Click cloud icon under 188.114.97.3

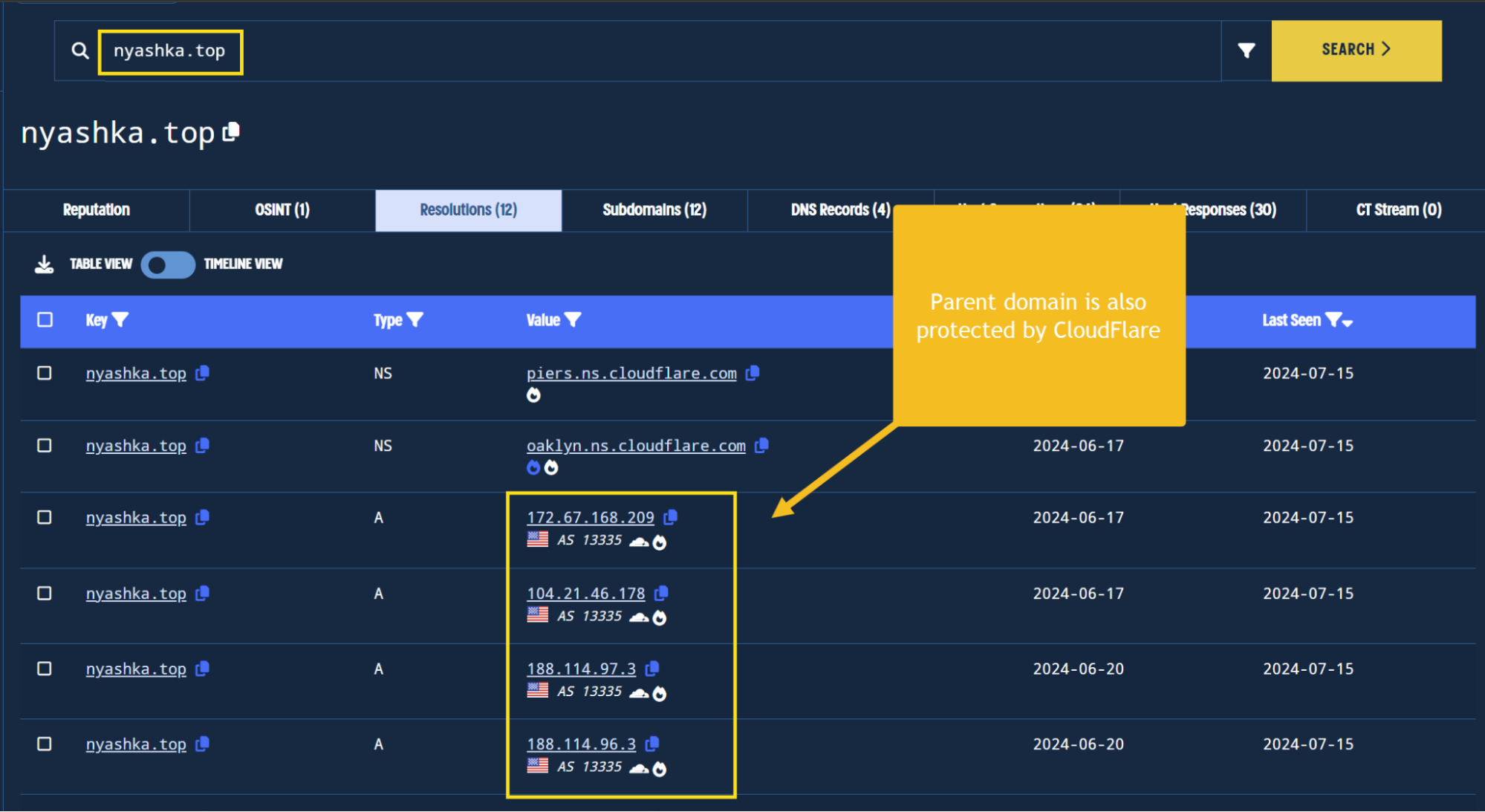[639, 693]
